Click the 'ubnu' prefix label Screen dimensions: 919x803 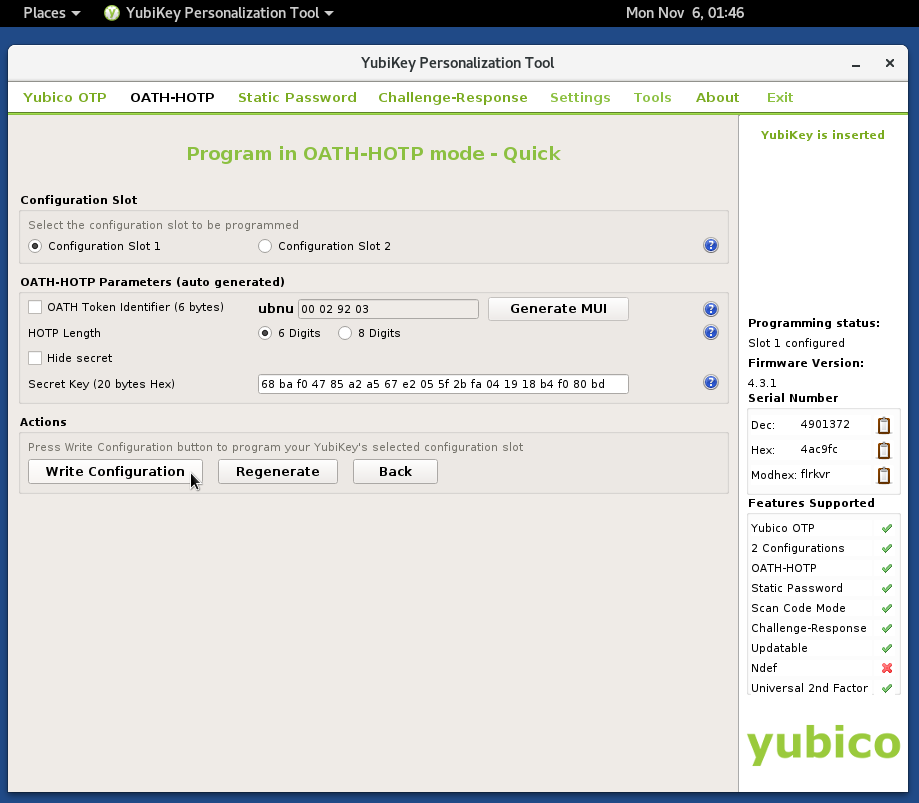(275, 309)
